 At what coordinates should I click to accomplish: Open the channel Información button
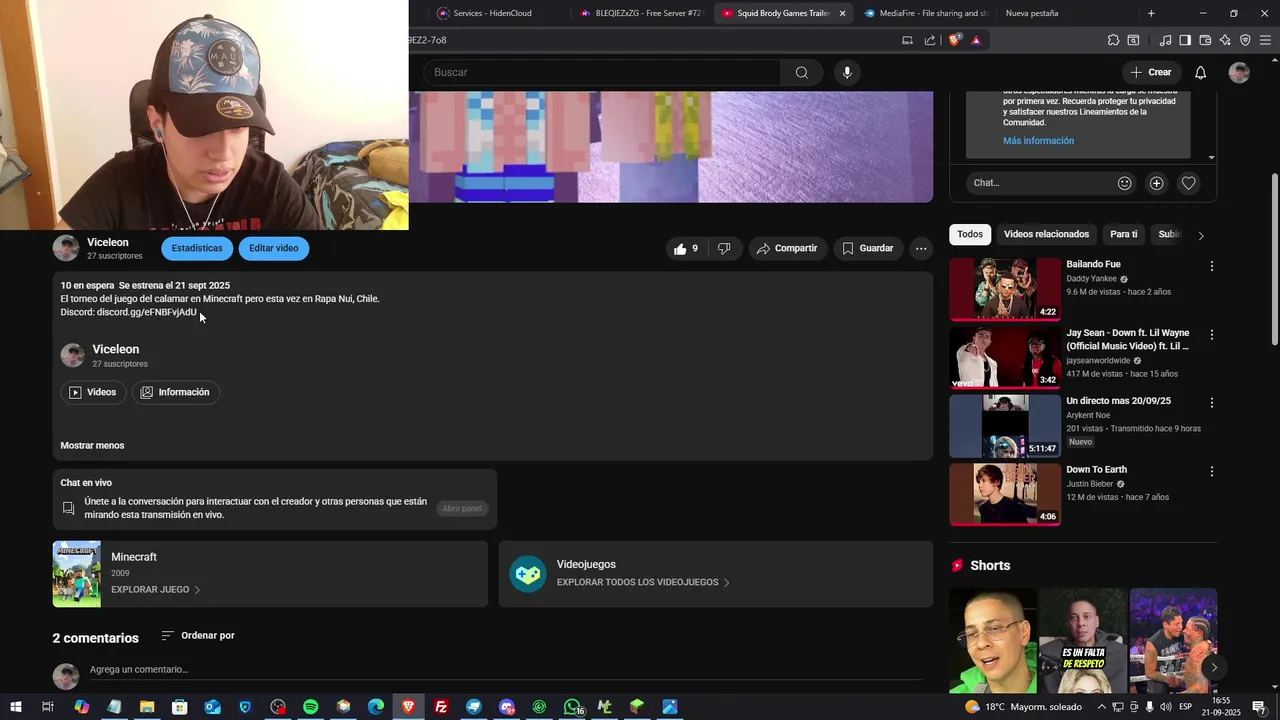click(175, 392)
